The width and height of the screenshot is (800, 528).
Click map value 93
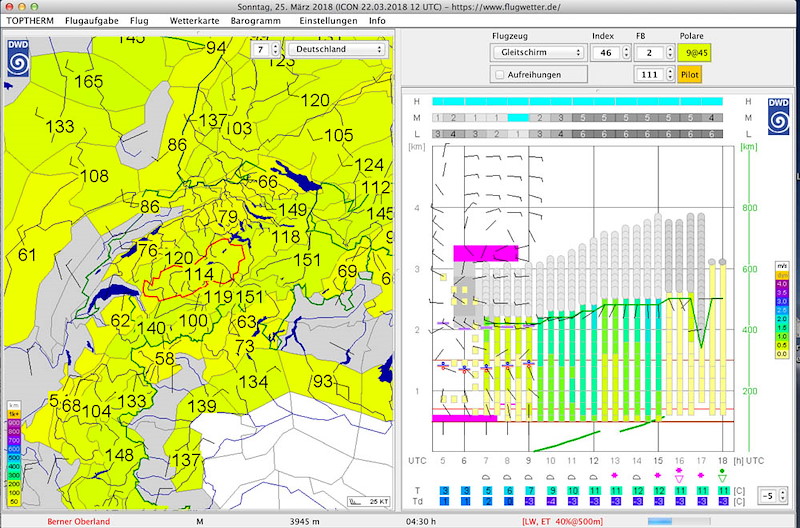point(323,381)
